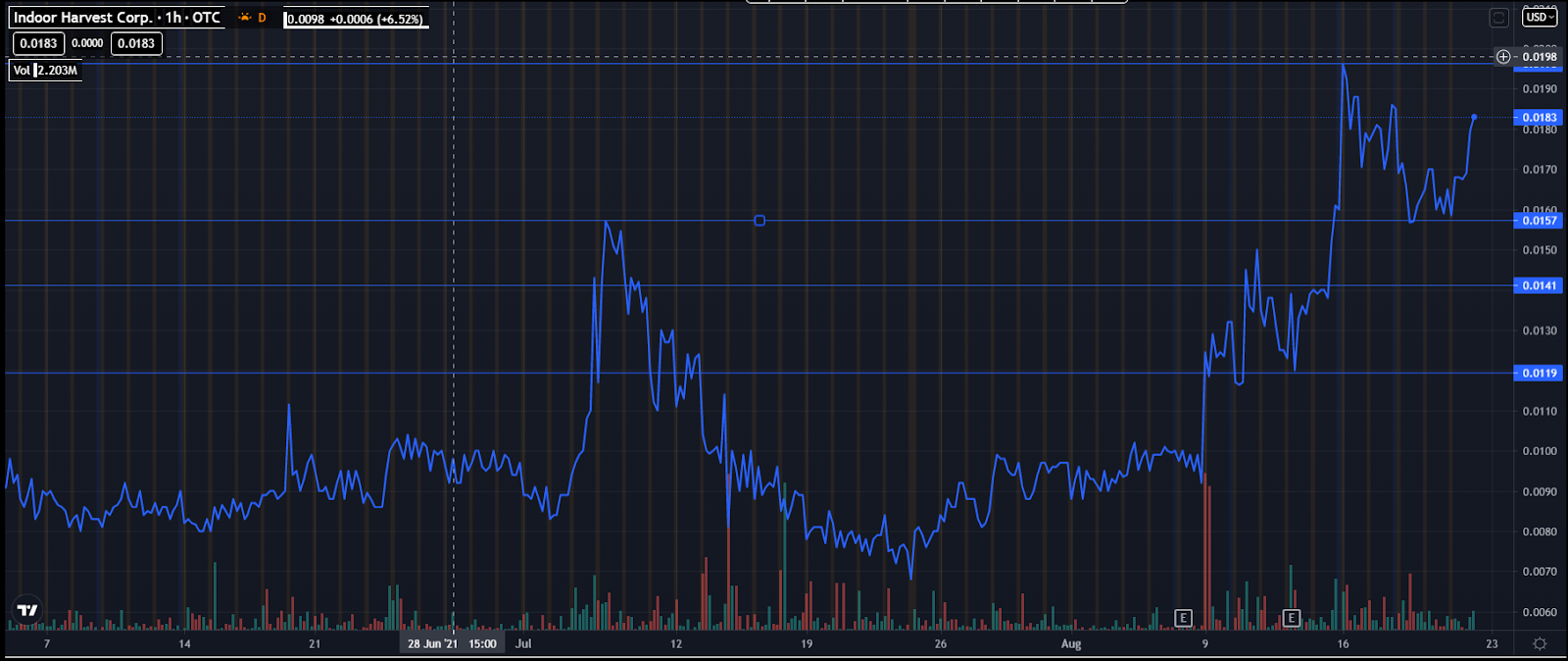
Task: Click the Jul label on time axis
Action: click(523, 644)
